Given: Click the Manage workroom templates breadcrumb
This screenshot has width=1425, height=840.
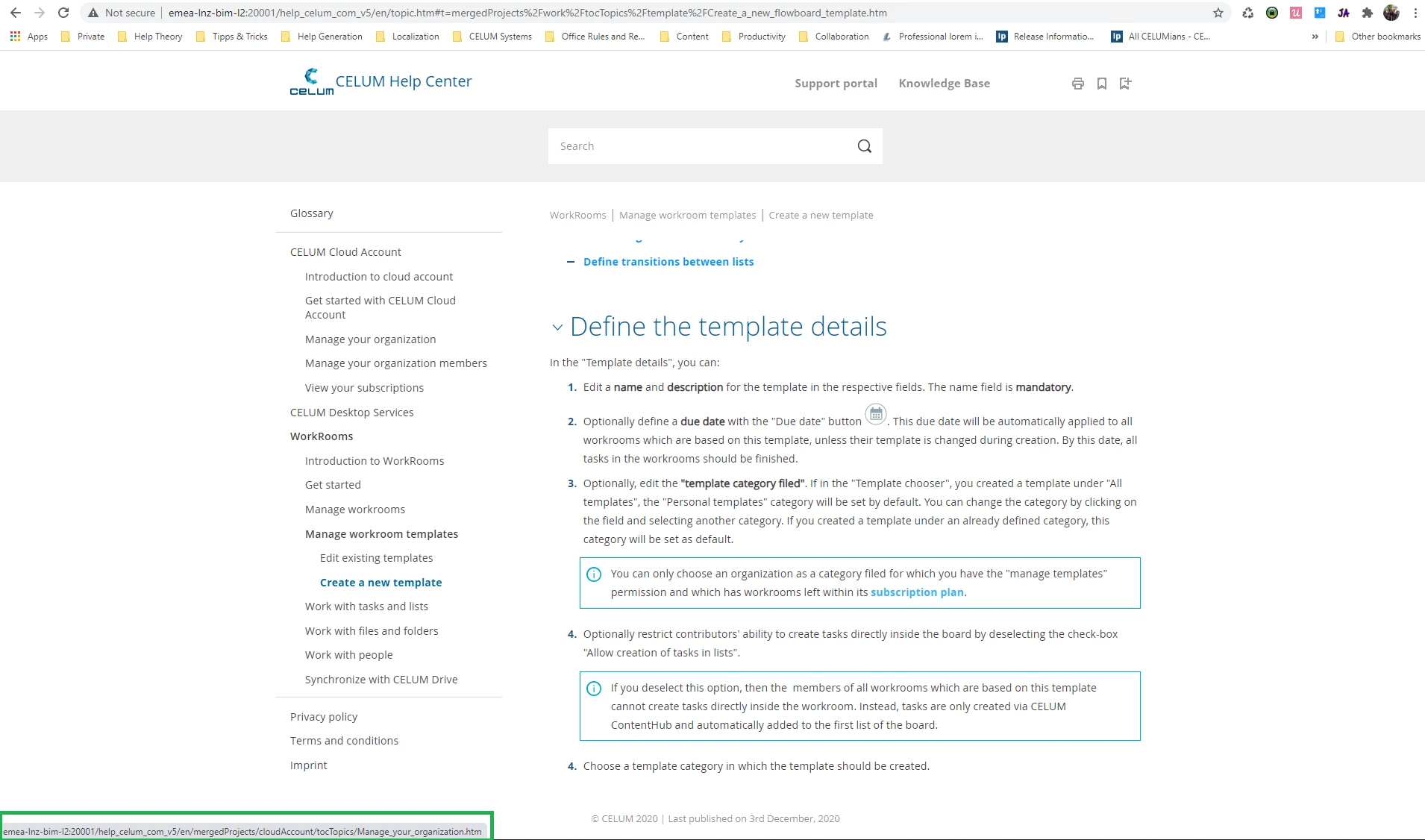Looking at the screenshot, I should pyautogui.click(x=687, y=216).
